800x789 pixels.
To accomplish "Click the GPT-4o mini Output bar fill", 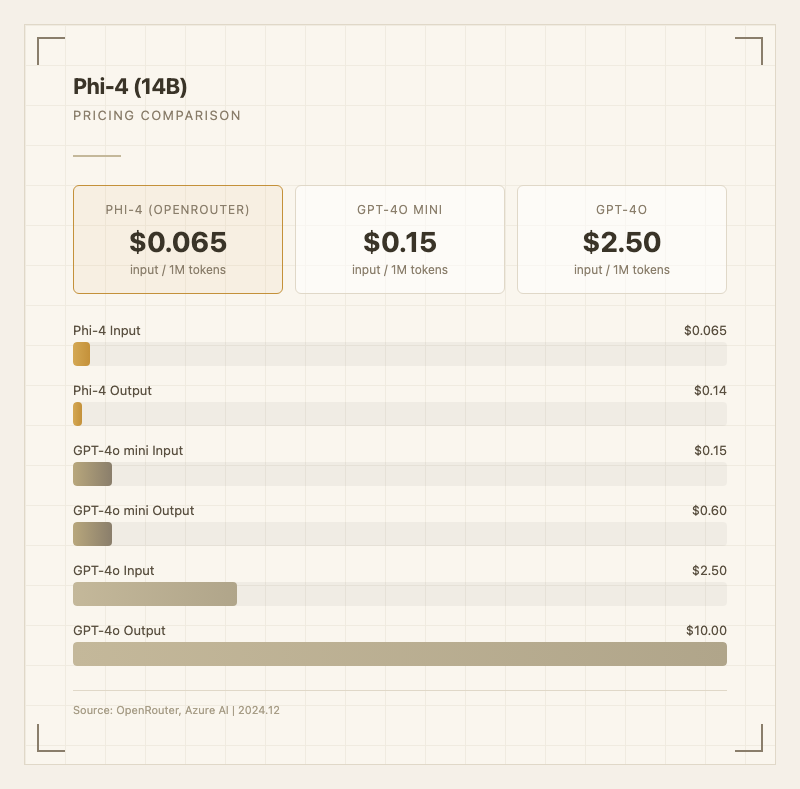I will 92,534.
